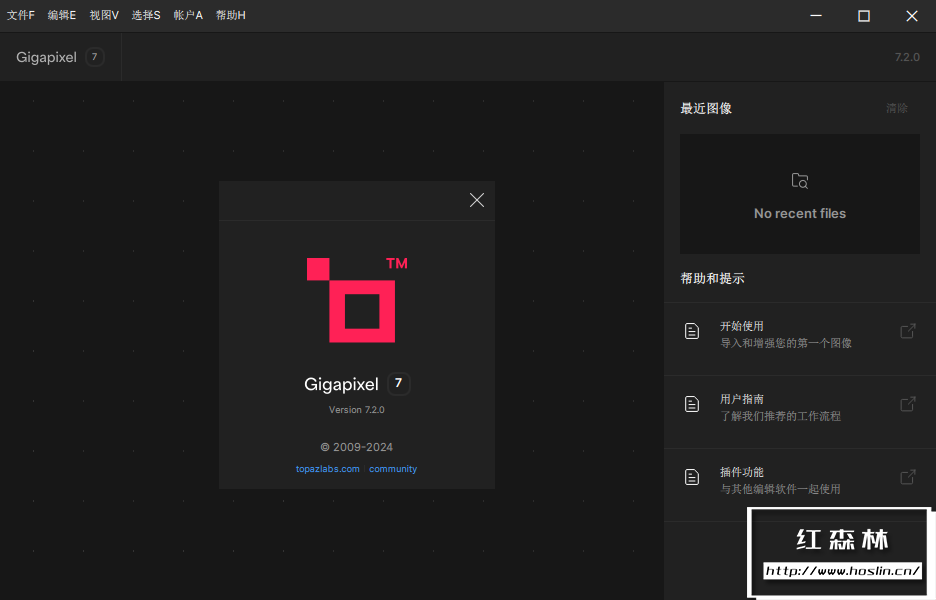Image resolution: width=936 pixels, height=600 pixels.
Task: Click the external link icon for 插件功能
Action: pos(908,477)
